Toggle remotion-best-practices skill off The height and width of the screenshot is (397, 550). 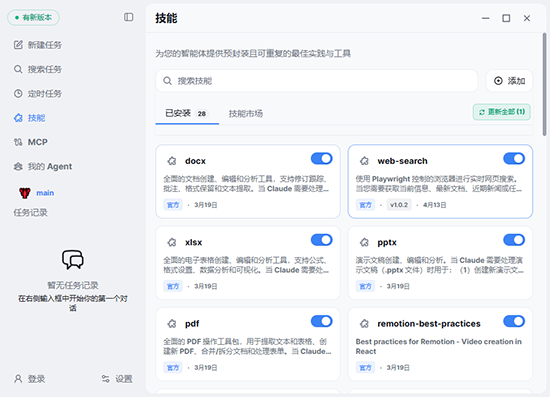point(514,321)
